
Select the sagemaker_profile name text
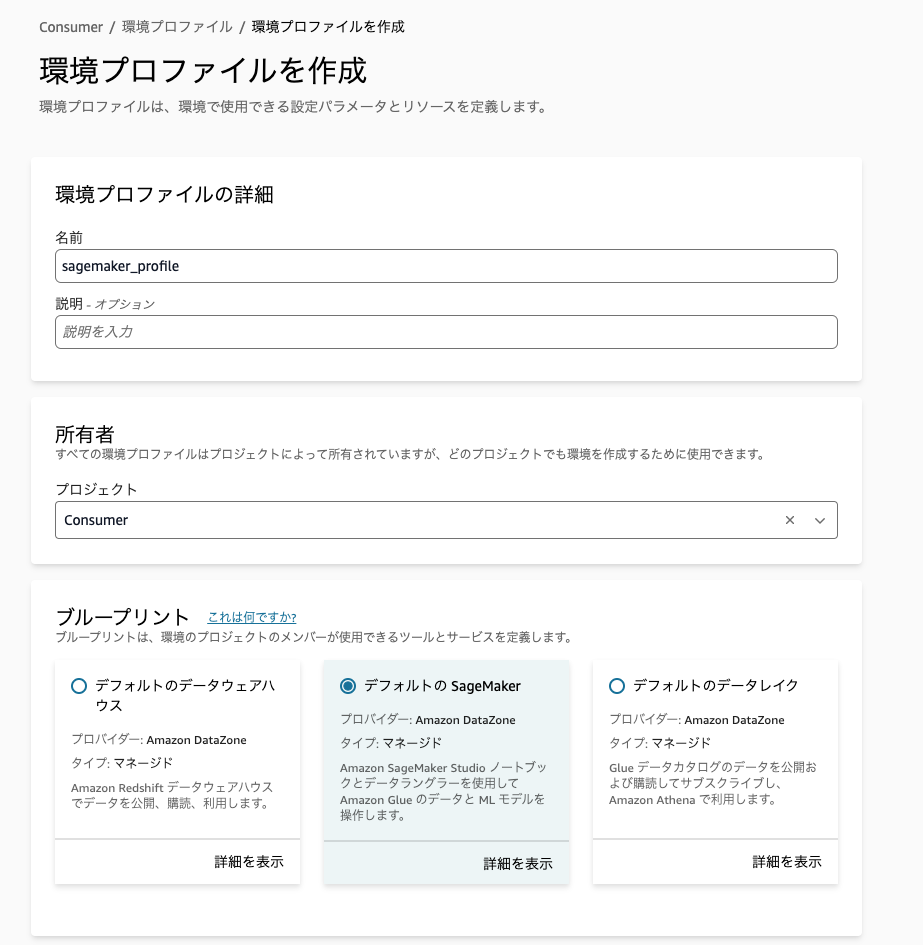(x=120, y=266)
